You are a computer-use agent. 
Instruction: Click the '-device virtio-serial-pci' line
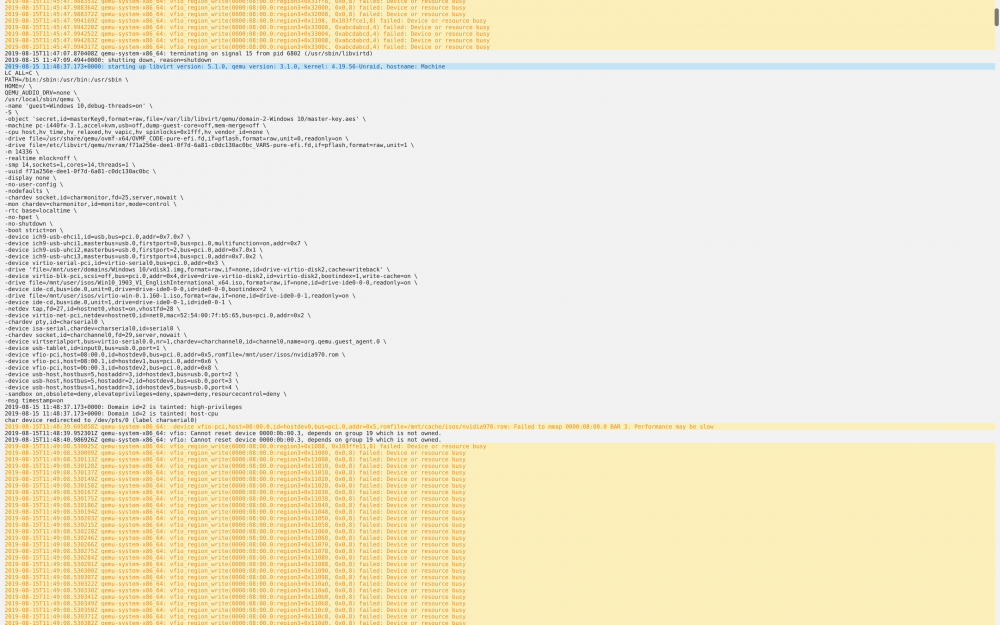[x=115, y=263]
